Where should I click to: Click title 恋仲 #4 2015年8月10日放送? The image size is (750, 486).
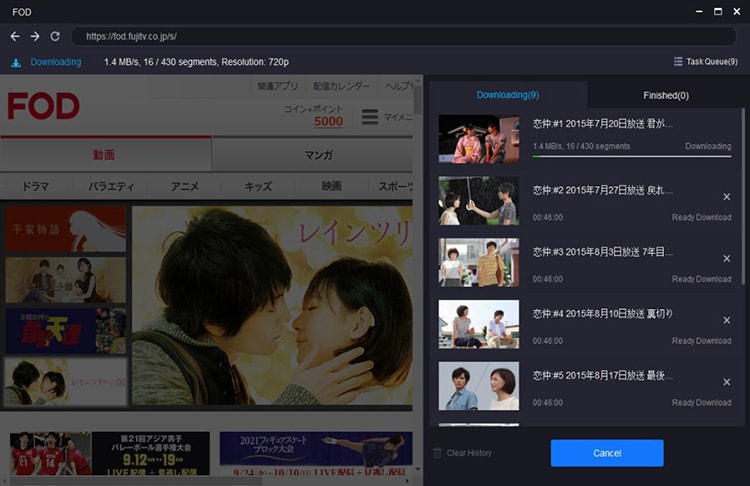(x=603, y=314)
